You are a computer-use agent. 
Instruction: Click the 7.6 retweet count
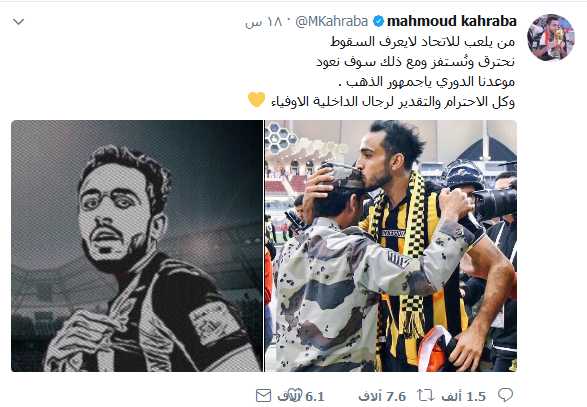click(382, 396)
